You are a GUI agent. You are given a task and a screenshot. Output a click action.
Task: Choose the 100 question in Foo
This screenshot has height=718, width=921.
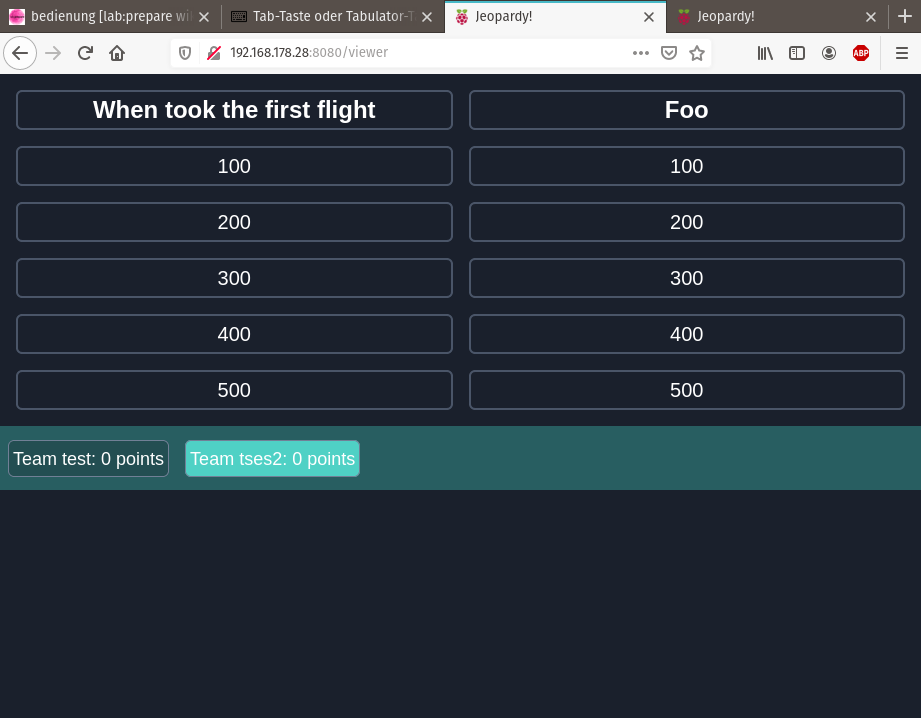687,166
